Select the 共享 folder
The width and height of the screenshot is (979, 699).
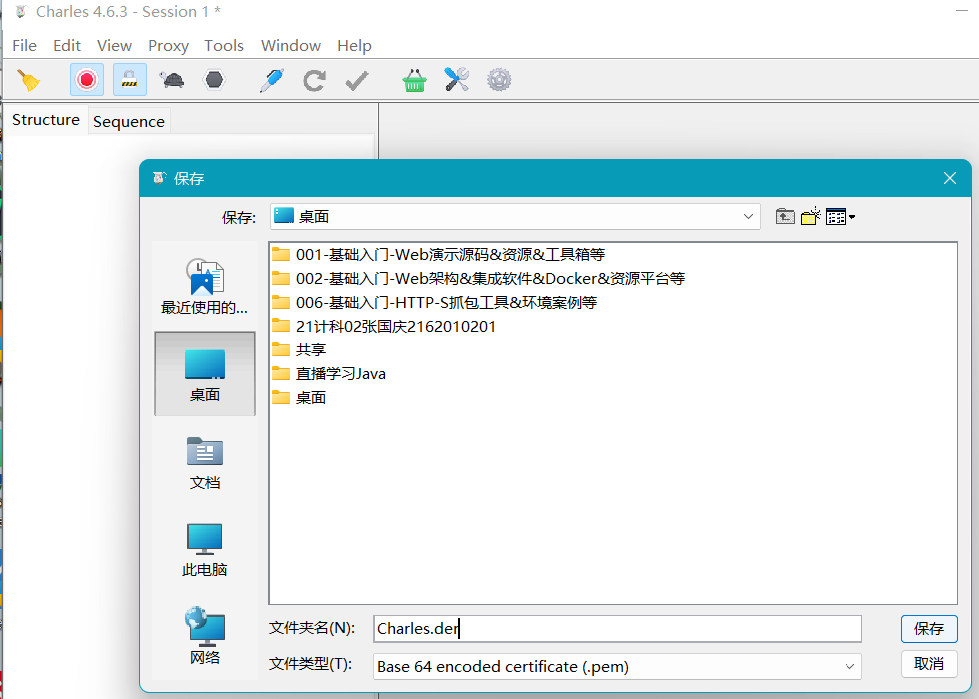coord(299,350)
